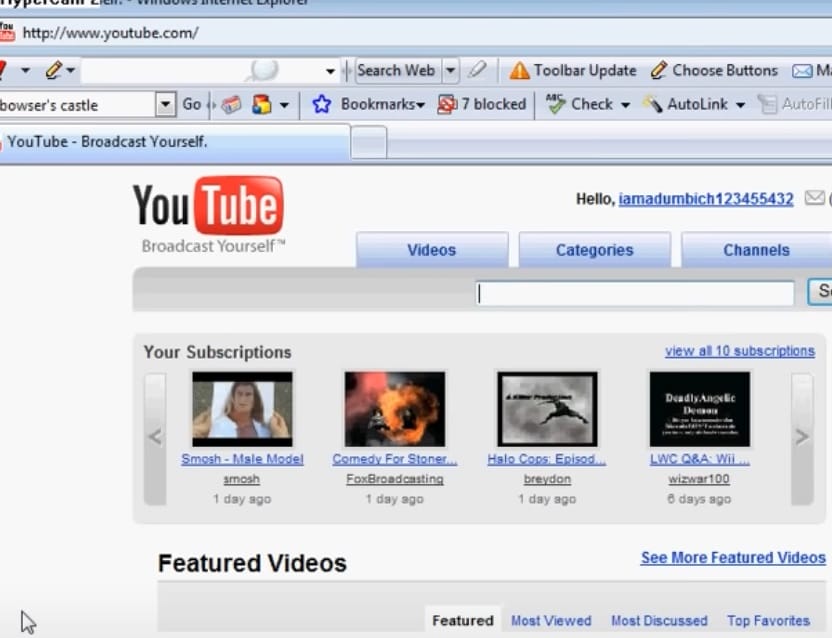Click the LWC Q&A: Wii ... title link
This screenshot has width=832, height=638.
(700, 459)
